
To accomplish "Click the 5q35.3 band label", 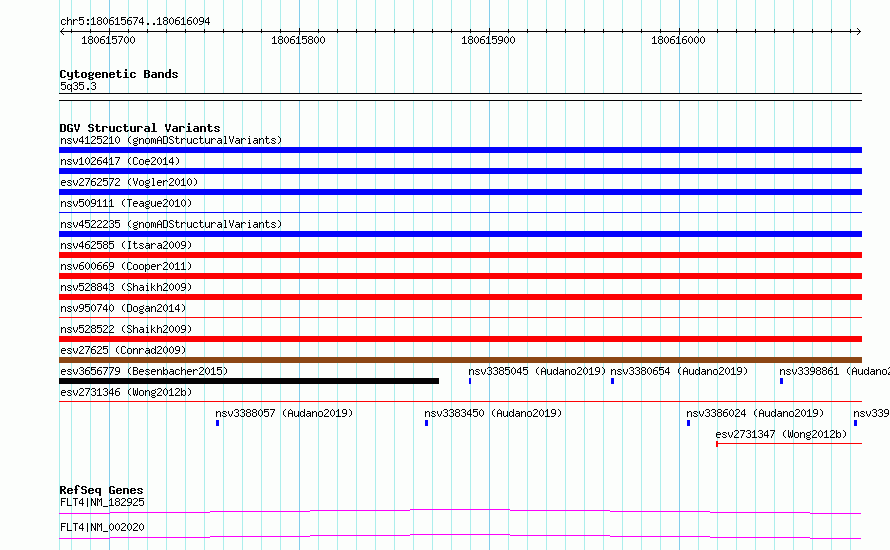I will (x=78, y=86).
